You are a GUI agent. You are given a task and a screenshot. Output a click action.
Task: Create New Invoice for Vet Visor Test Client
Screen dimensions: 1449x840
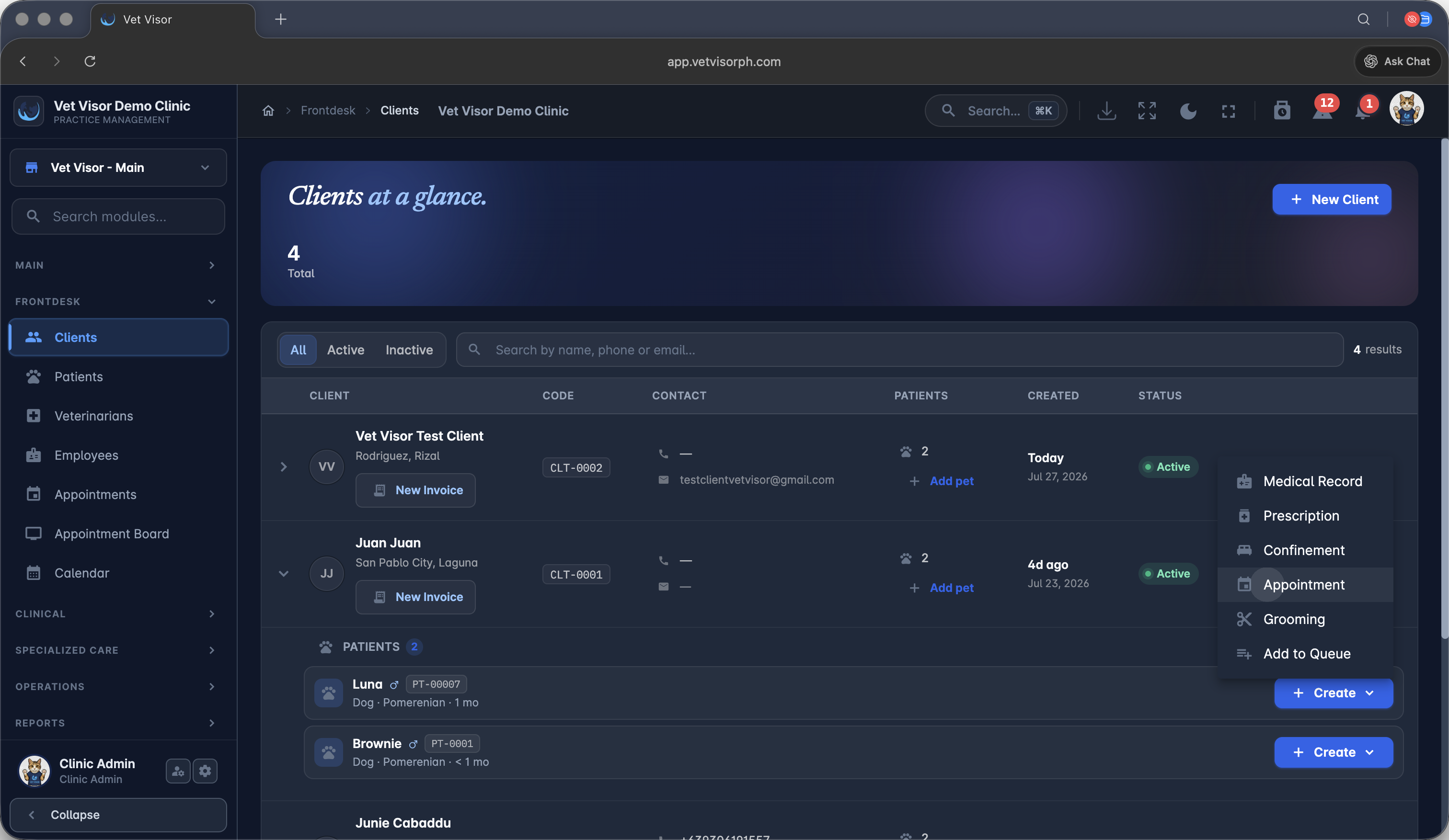[x=415, y=490]
